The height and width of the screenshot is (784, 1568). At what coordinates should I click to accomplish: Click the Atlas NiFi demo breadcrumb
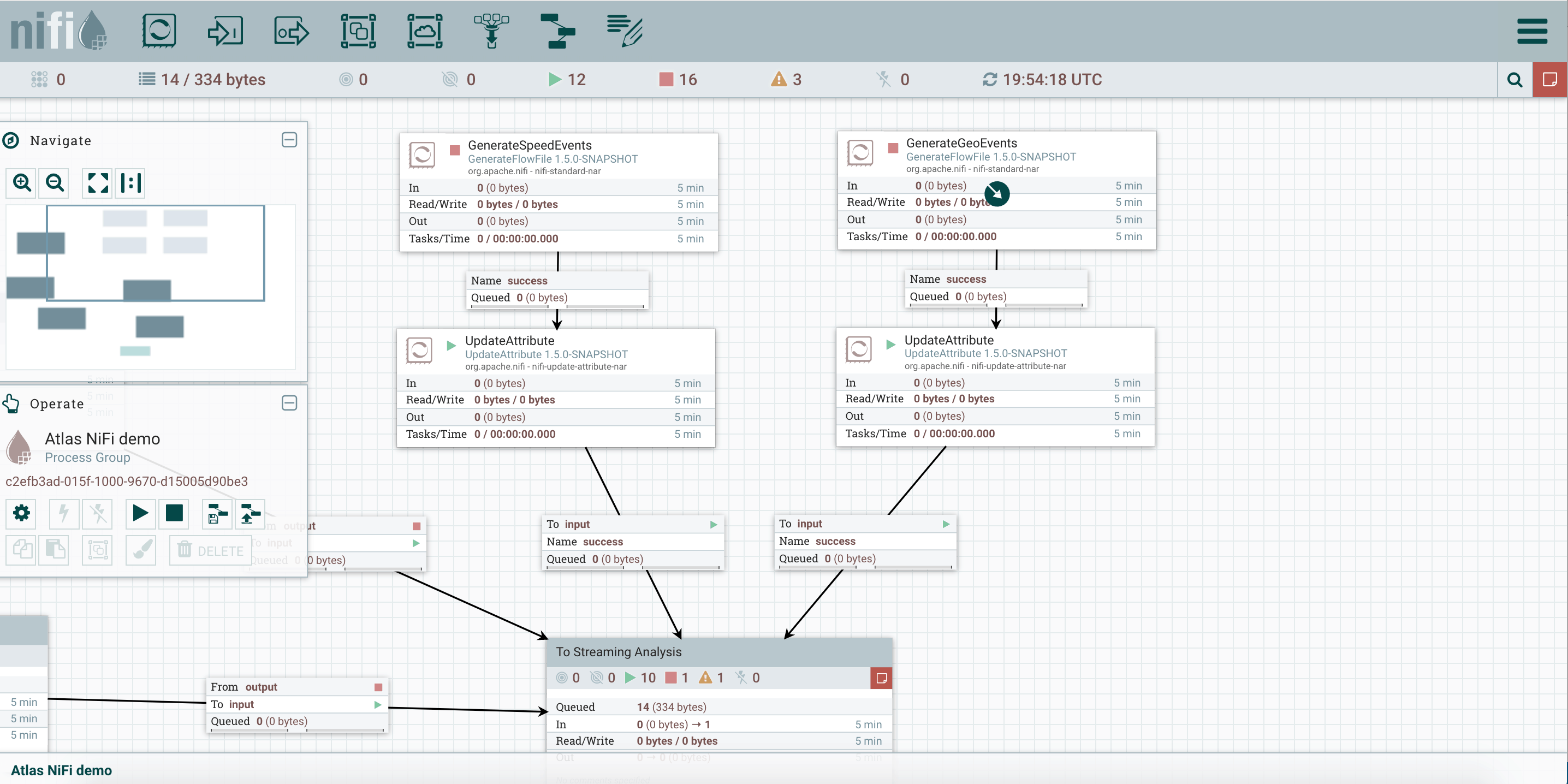click(62, 770)
